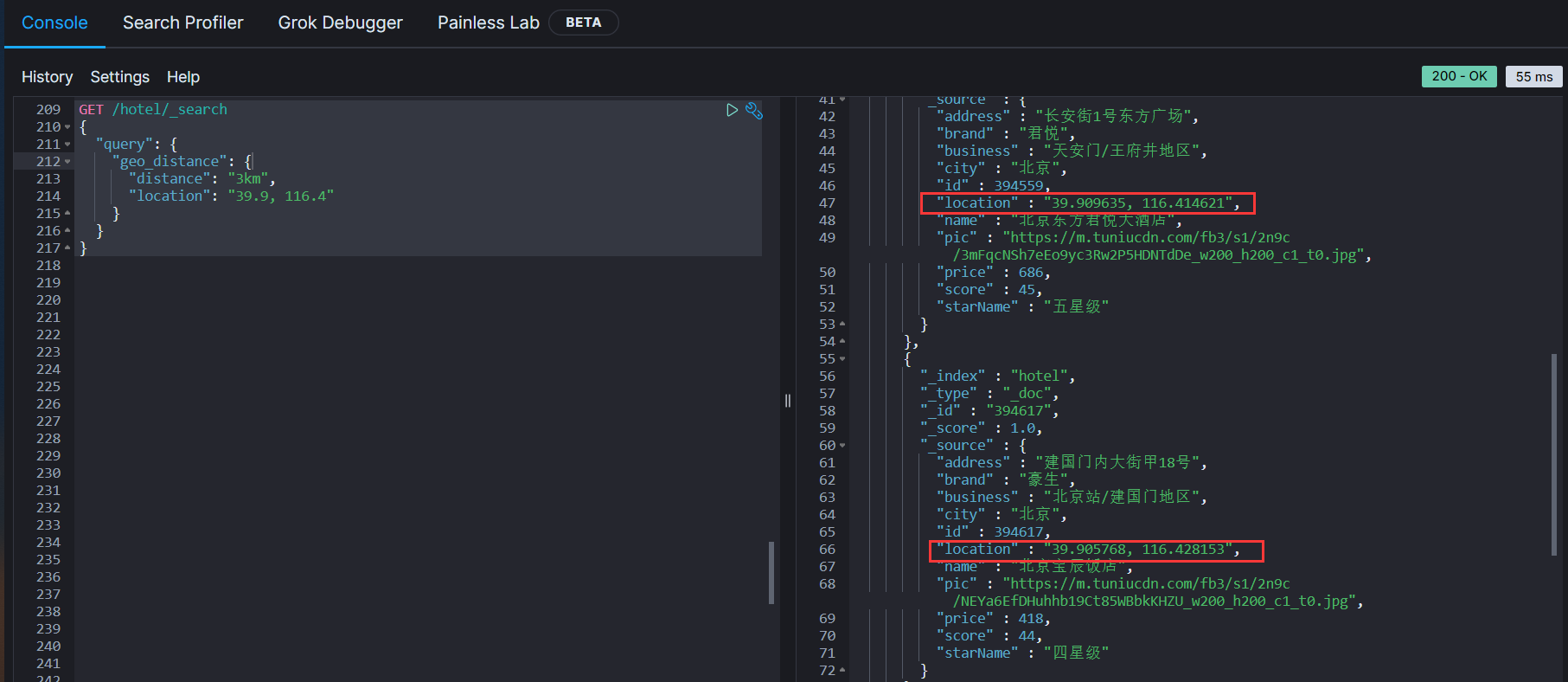Open the wrench request options menu
Image resolution: width=1568 pixels, height=682 pixels.
pyautogui.click(x=754, y=110)
